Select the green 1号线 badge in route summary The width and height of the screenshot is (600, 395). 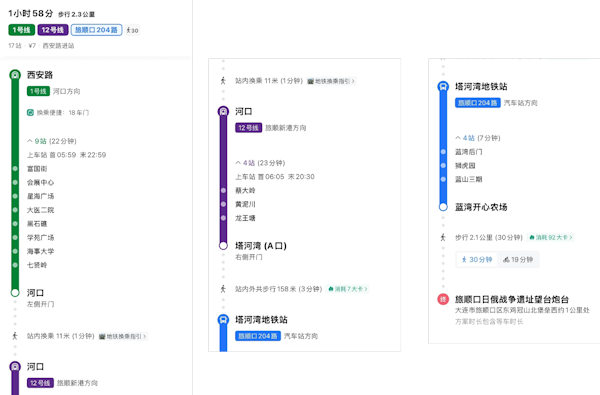pos(21,30)
